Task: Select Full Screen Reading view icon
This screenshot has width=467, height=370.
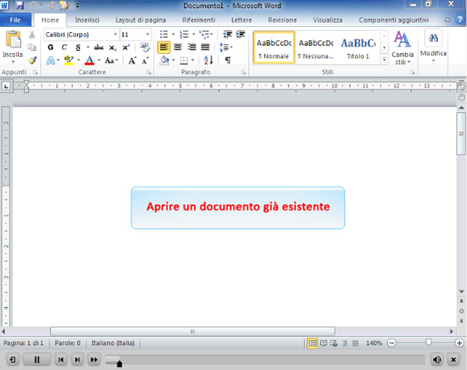Action: 323,343
